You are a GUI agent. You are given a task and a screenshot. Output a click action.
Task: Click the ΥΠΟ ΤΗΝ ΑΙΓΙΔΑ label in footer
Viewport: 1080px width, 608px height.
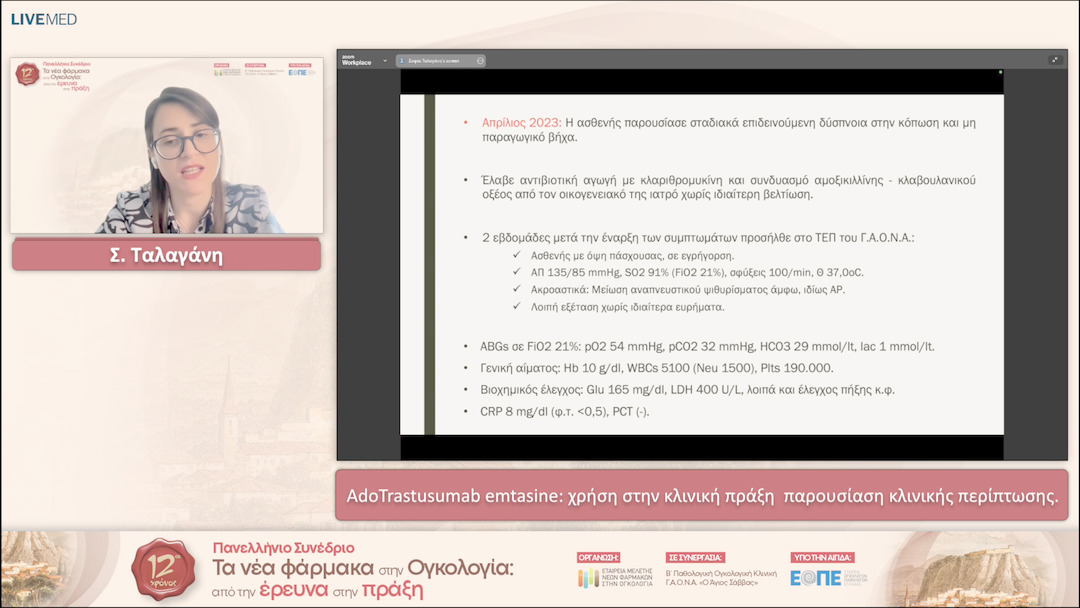click(822, 557)
